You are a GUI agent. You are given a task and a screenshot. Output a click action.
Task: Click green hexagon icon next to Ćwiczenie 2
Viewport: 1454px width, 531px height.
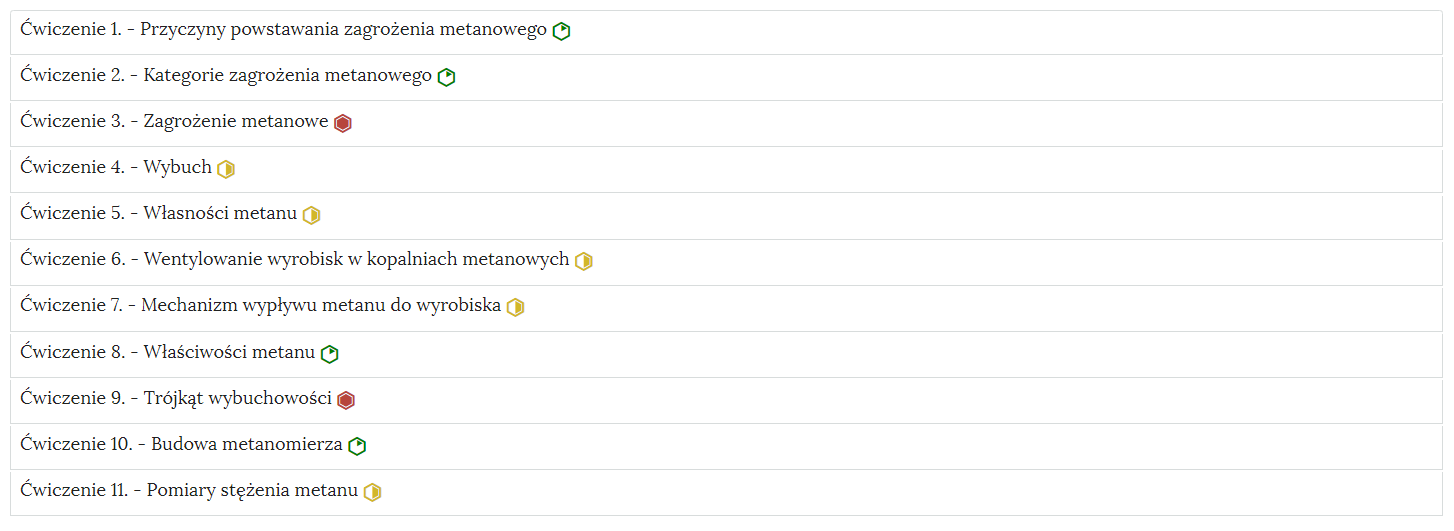(x=447, y=77)
